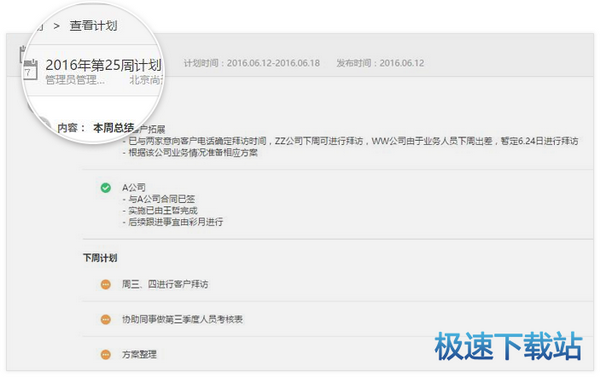This screenshot has width=600, height=378.
Task: Click the 协助同事做第三季度人员考核表 plan item
Action: (x=182, y=319)
